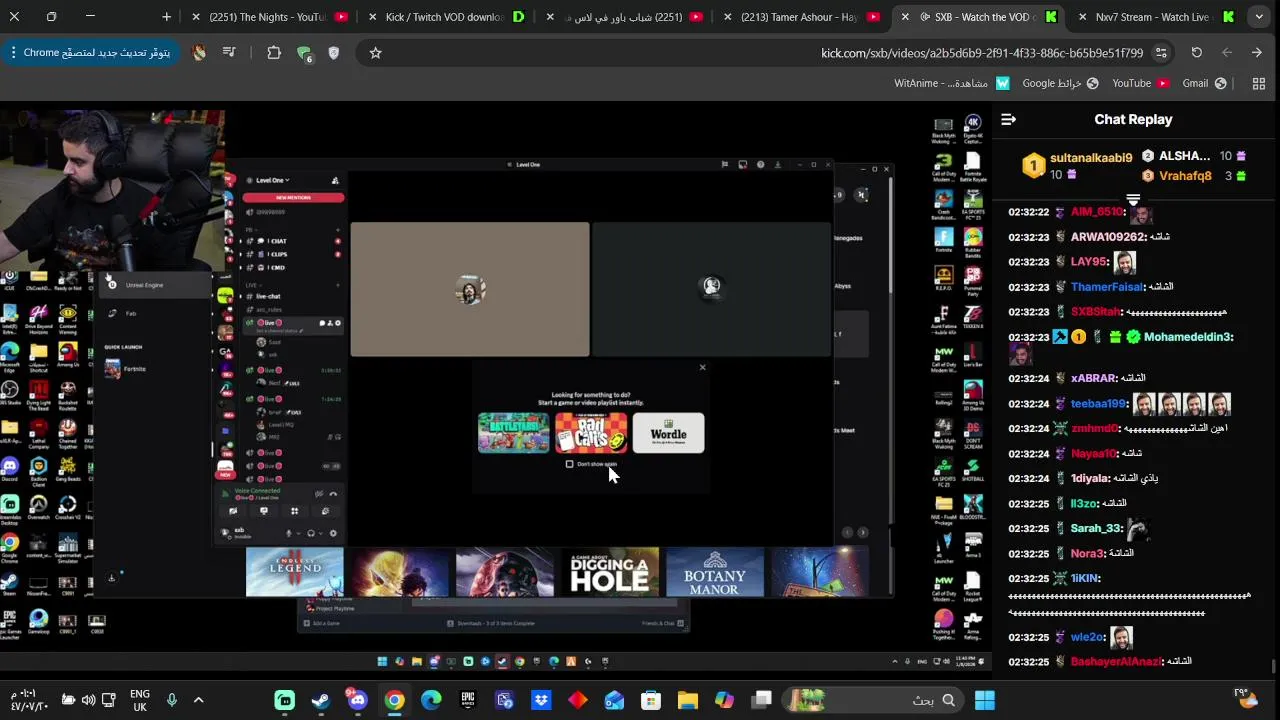This screenshot has height=720, width=1280.
Task: Open Epic Games from the taskbar
Action: pyautogui.click(x=468, y=700)
